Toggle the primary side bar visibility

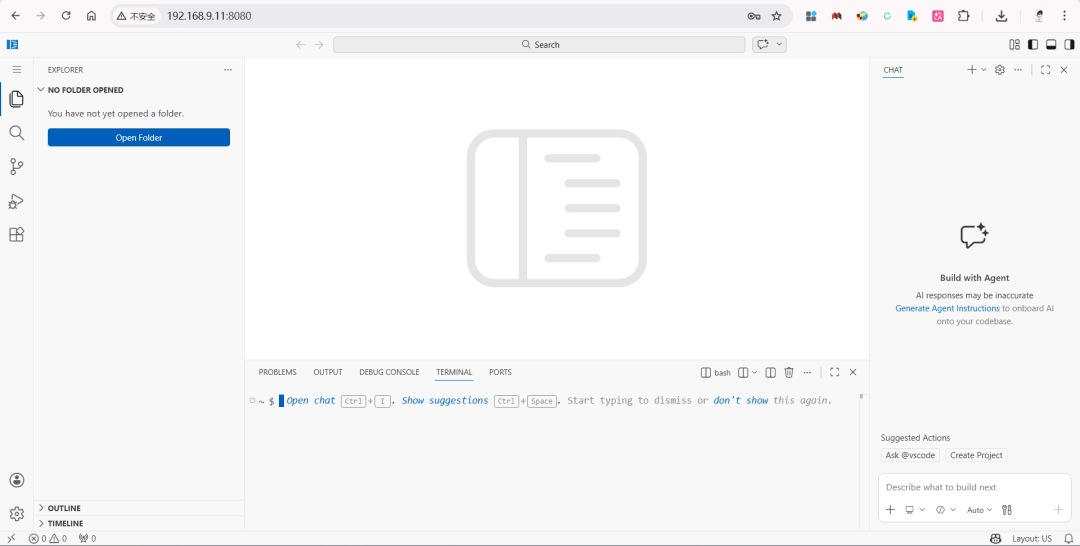pos(1032,45)
